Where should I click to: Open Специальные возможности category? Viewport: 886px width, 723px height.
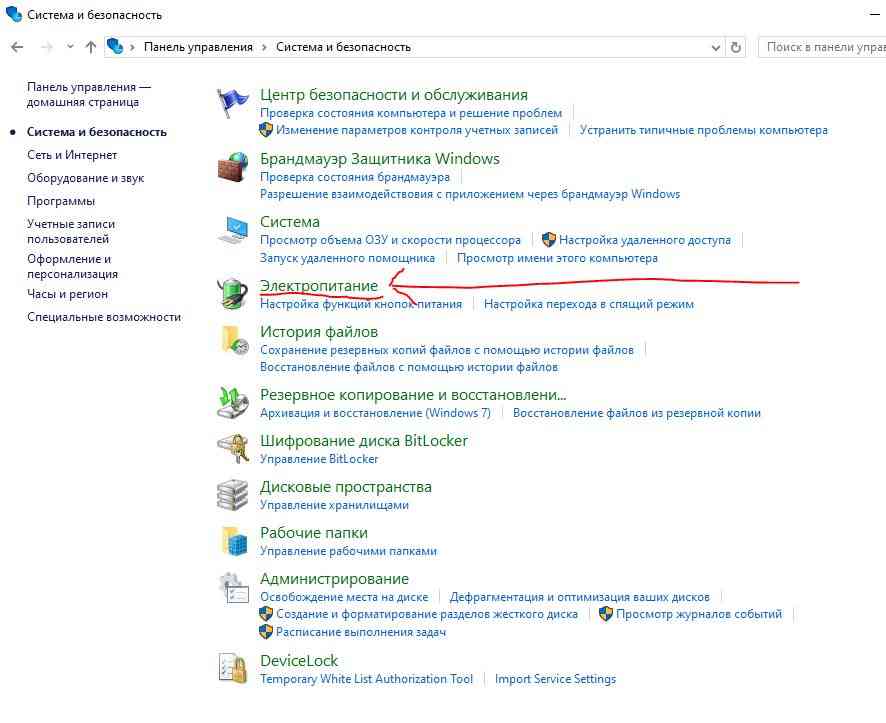pos(104,317)
